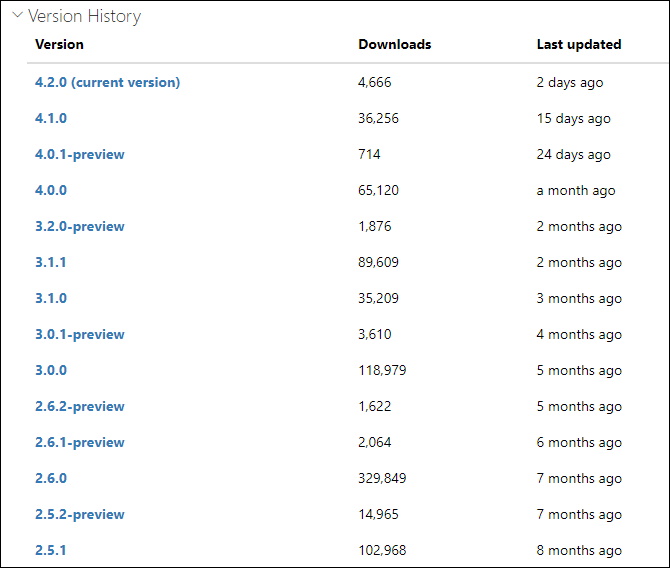Screen dimensions: 670x568
Task: Open the 2.6.2-preview version
Action: [x=79, y=406]
